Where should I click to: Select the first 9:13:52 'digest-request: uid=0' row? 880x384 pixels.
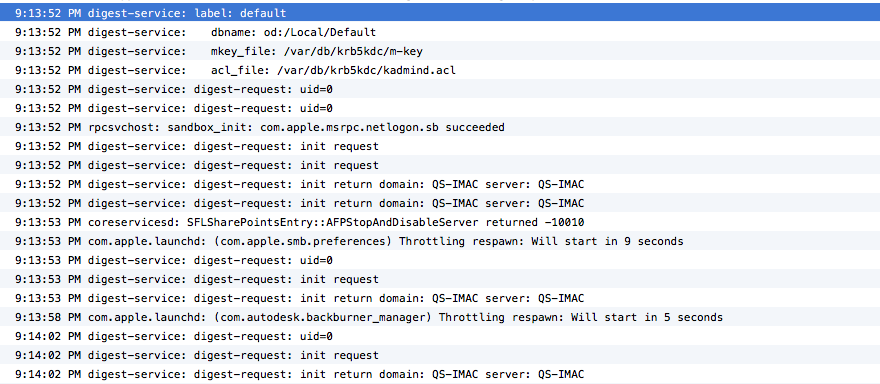tap(440, 89)
